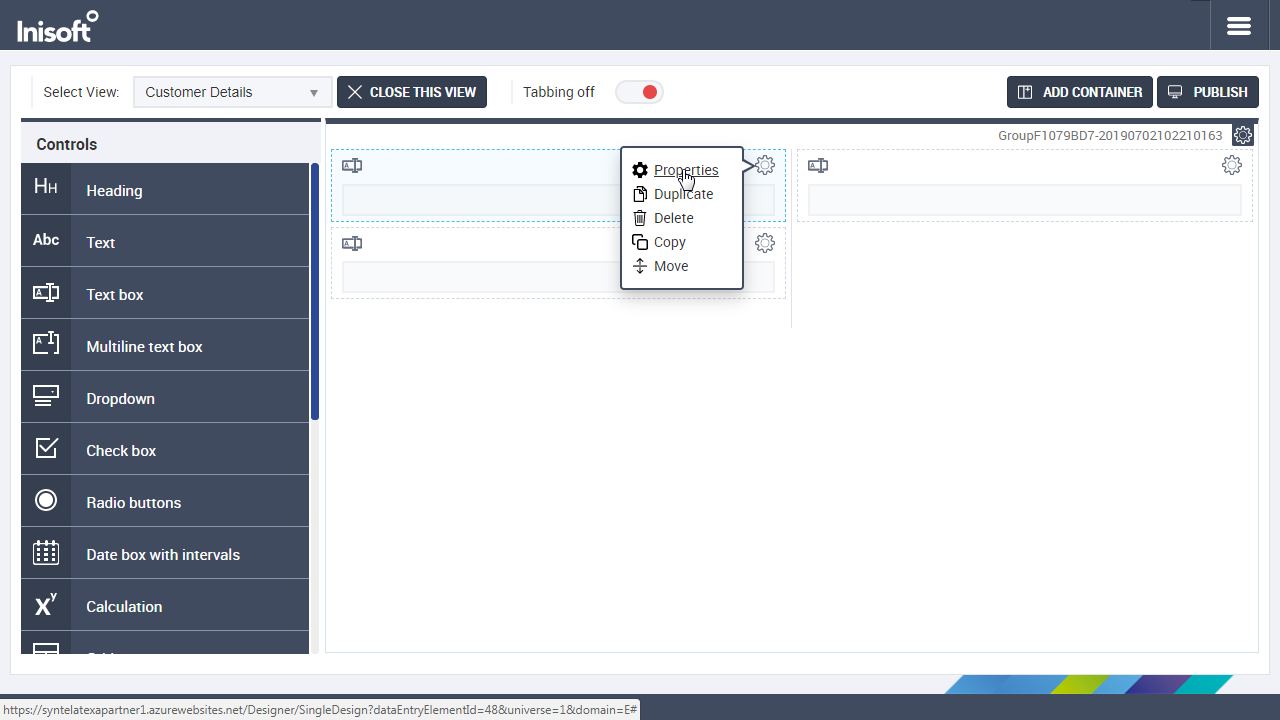1280x720 pixels.
Task: Click the Date box with intervals calendar icon
Action: [x=46, y=553]
